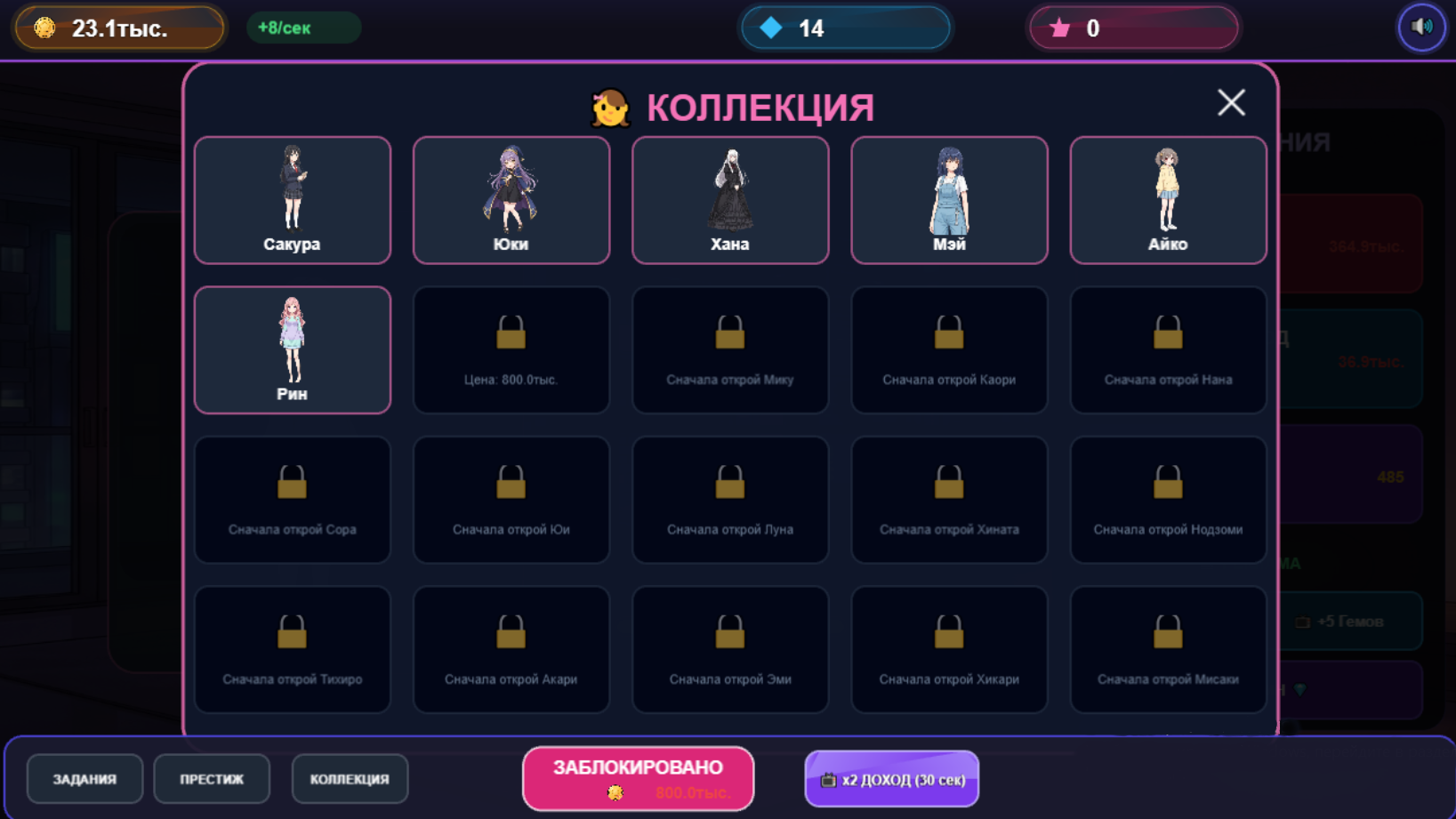Viewport: 1456px width, 819px height.
Task: Click the lock labeled Сначала открой Мику
Action: (x=730, y=349)
